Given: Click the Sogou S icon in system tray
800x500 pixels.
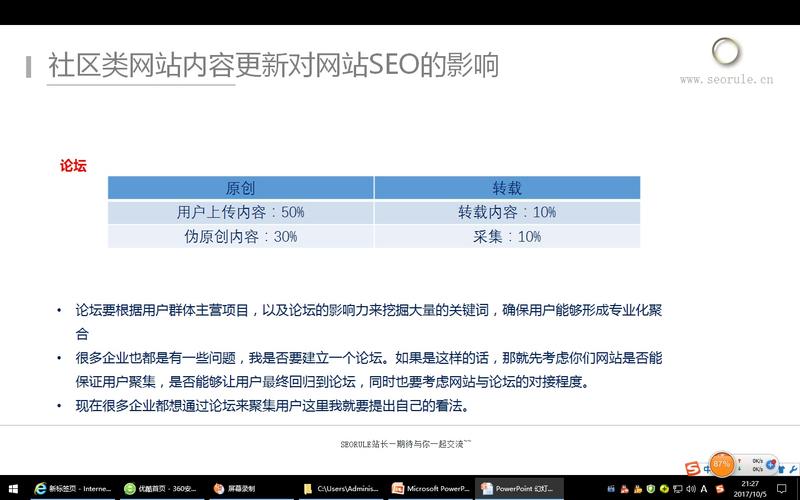Looking at the screenshot, I should (x=720, y=489).
